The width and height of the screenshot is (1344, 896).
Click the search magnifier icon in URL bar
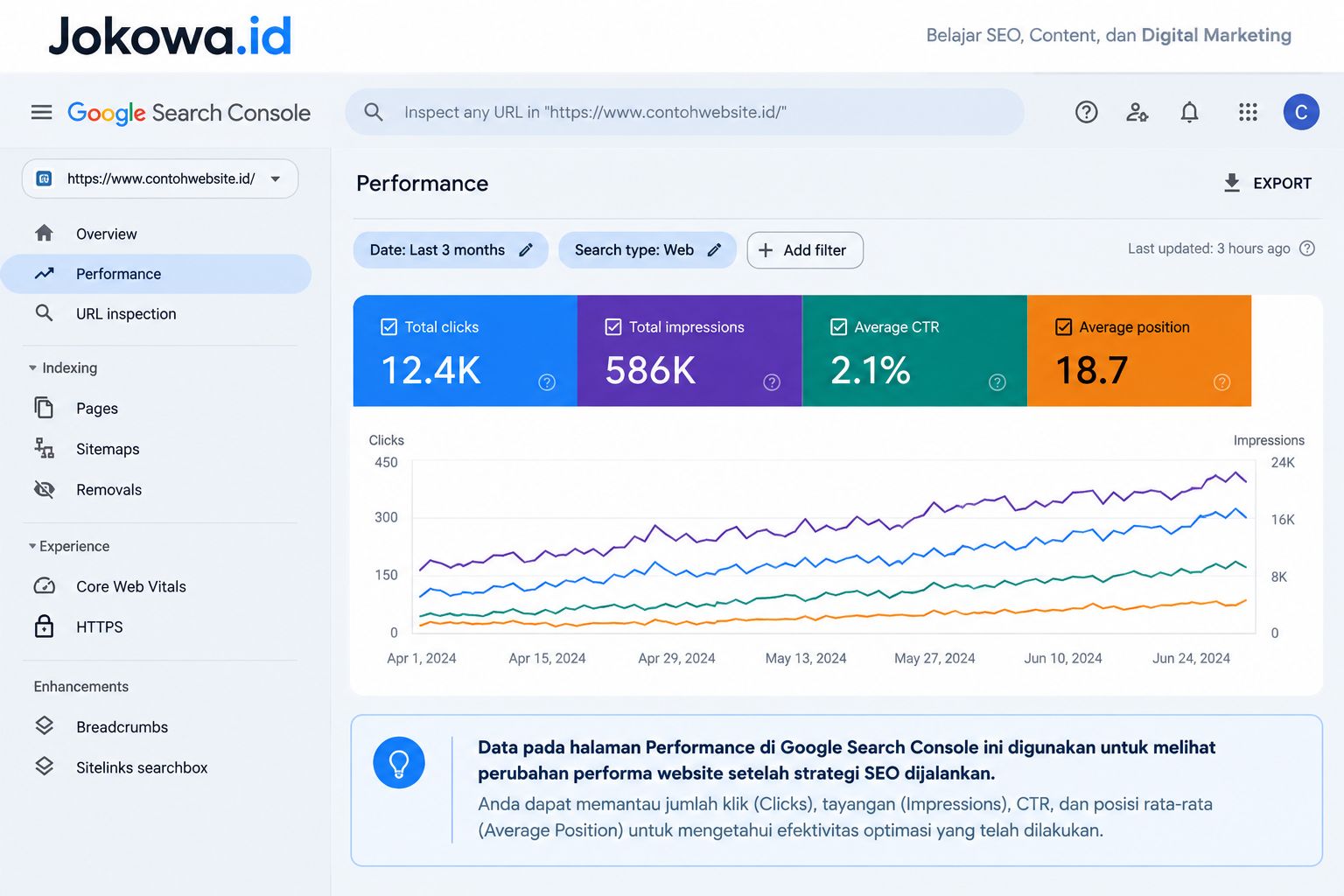374,112
